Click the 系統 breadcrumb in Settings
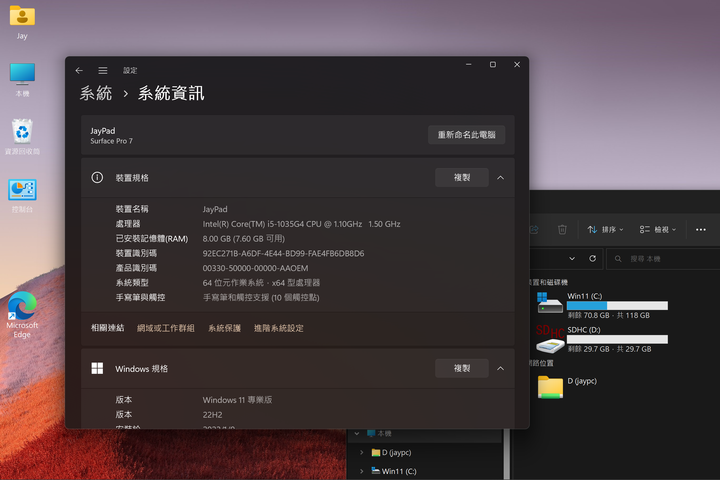Viewport: 720px width, 480px height. (96, 93)
